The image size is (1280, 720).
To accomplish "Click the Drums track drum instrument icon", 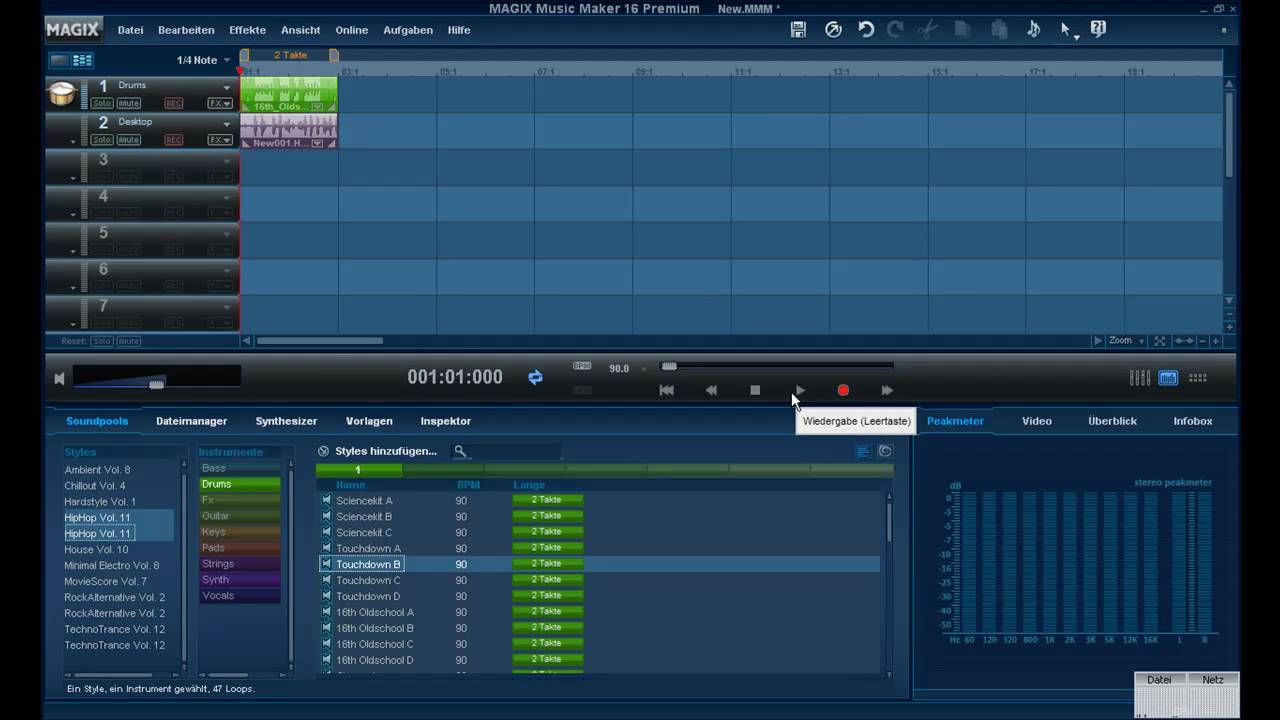I will click(62, 93).
